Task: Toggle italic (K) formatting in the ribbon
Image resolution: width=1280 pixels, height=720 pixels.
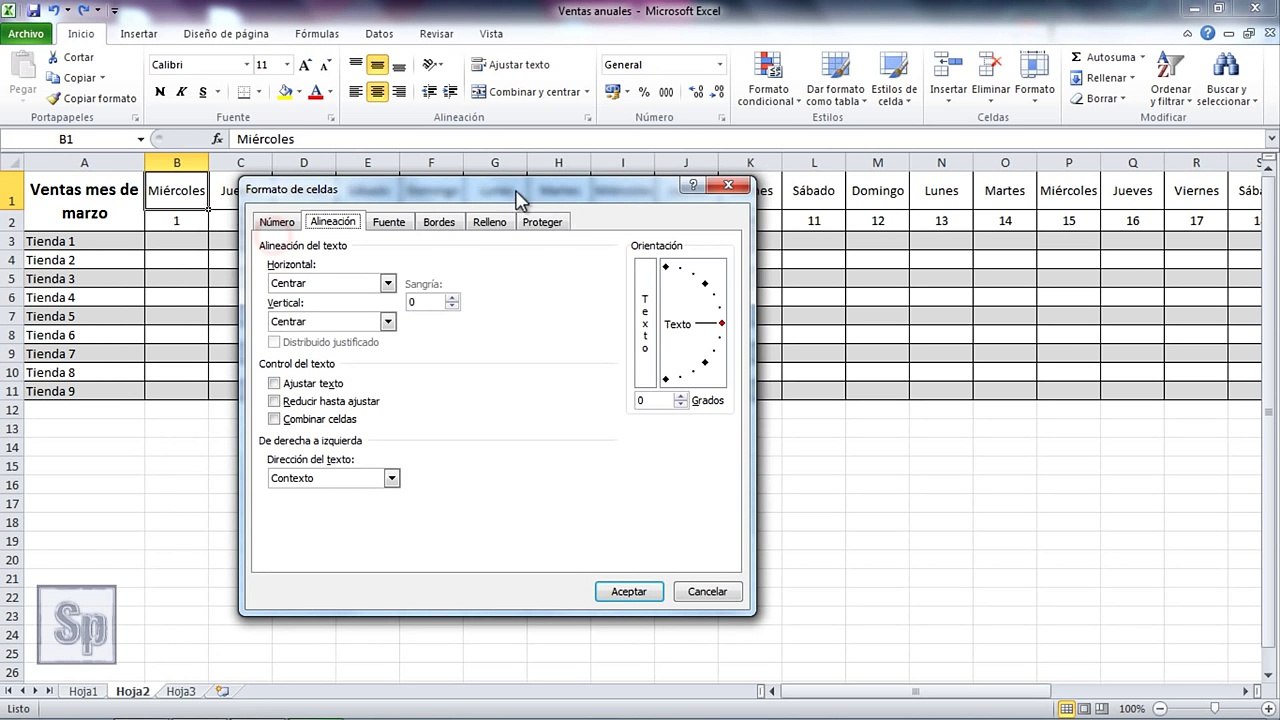Action: 181,92
